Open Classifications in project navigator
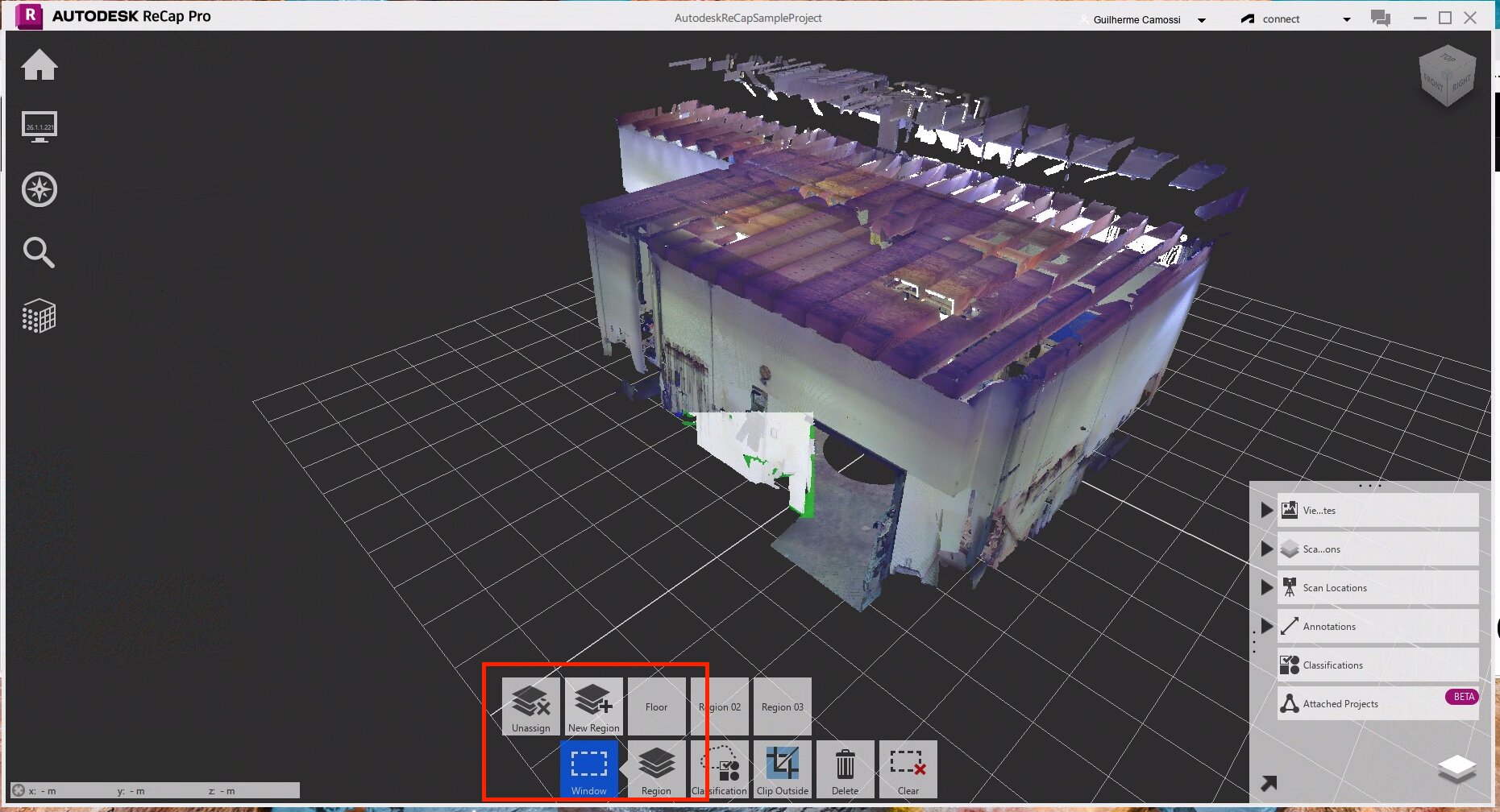 pos(1377,665)
